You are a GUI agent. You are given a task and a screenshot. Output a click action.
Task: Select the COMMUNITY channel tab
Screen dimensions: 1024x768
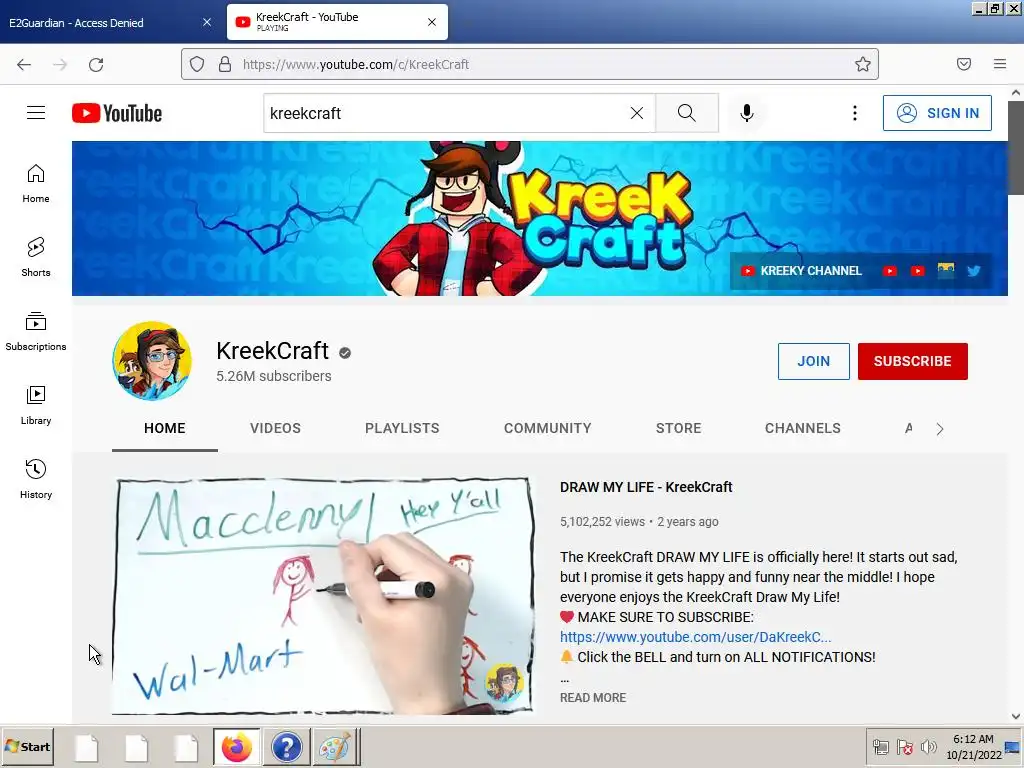(x=547, y=428)
